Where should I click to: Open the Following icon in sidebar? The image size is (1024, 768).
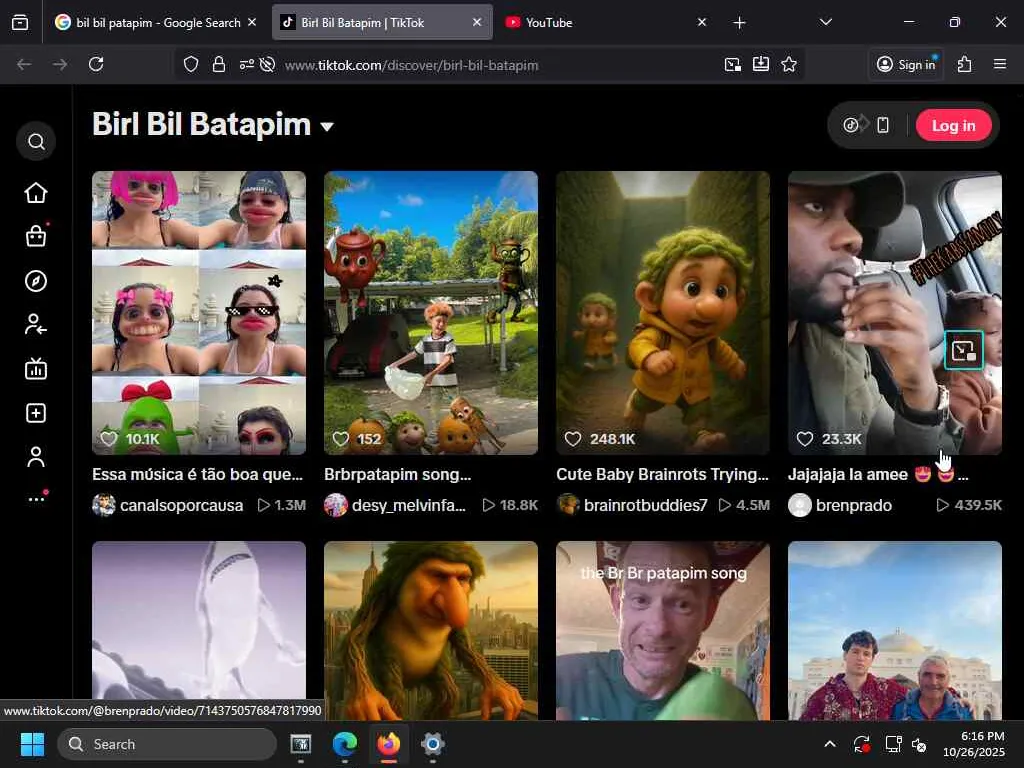pos(36,325)
